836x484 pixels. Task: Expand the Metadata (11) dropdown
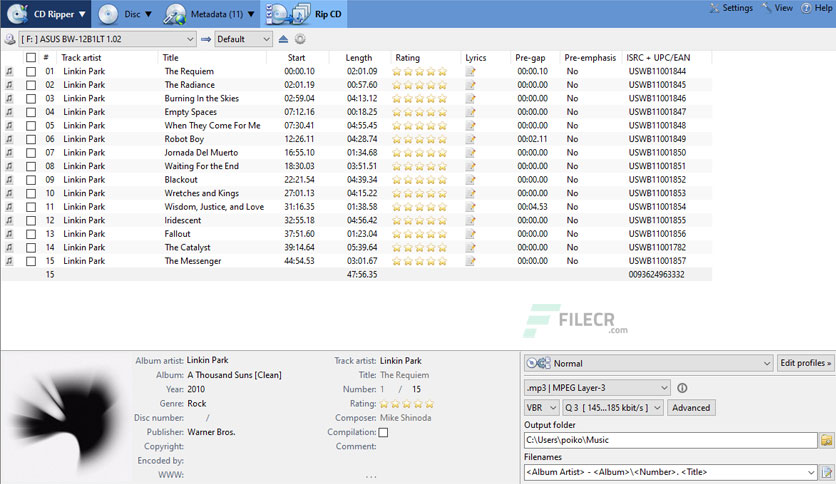click(251, 14)
